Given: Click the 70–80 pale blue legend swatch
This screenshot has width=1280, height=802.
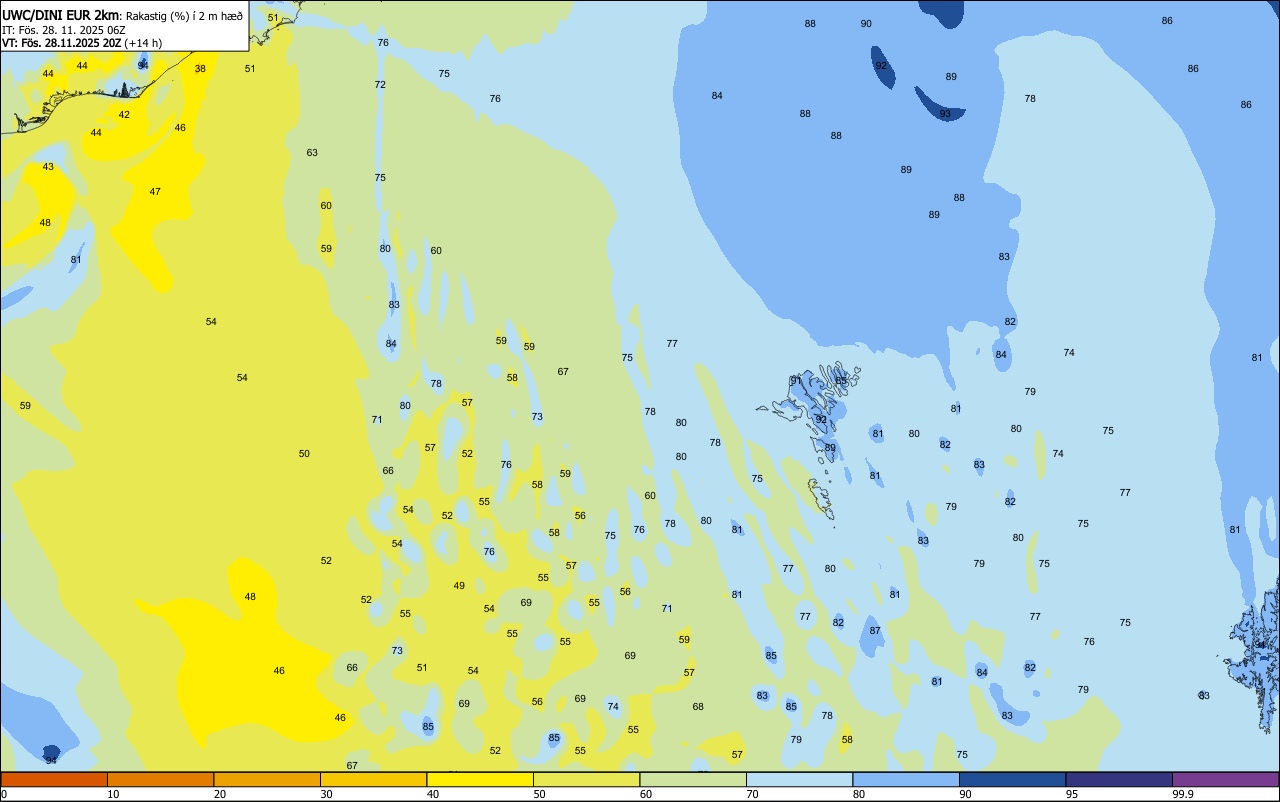Looking at the screenshot, I should click(799, 779).
